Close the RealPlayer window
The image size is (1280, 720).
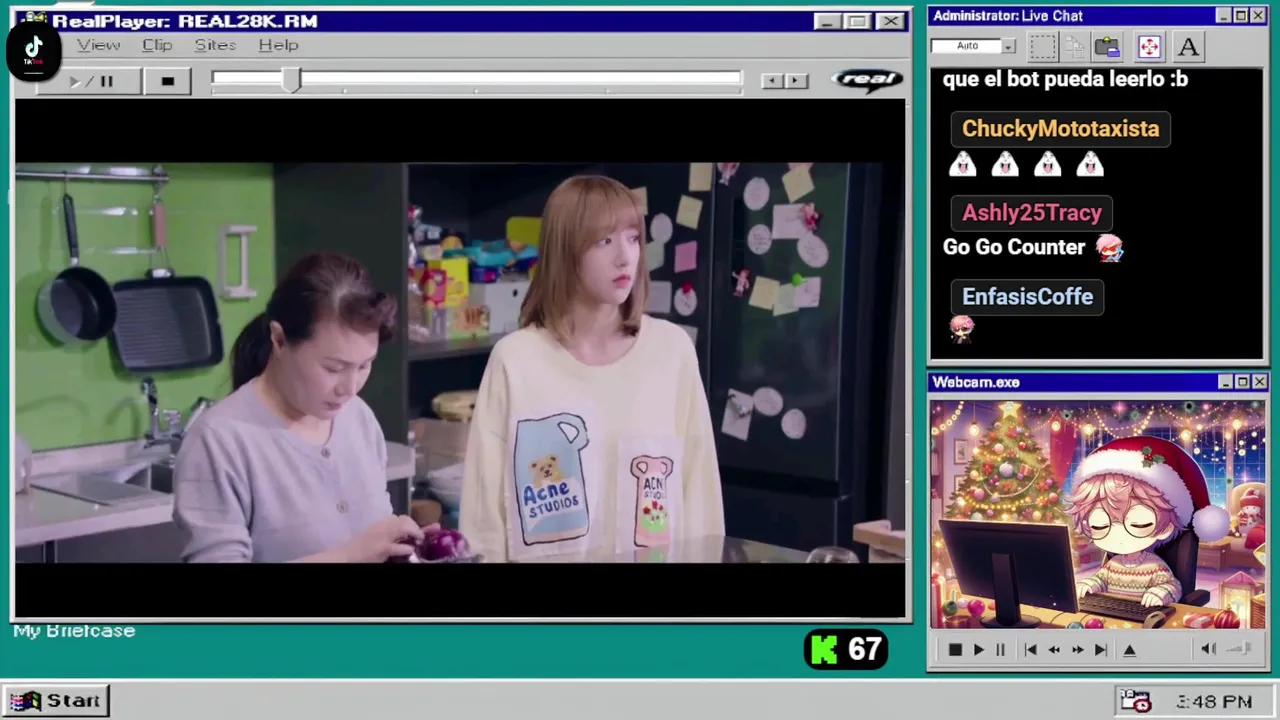[889, 21]
